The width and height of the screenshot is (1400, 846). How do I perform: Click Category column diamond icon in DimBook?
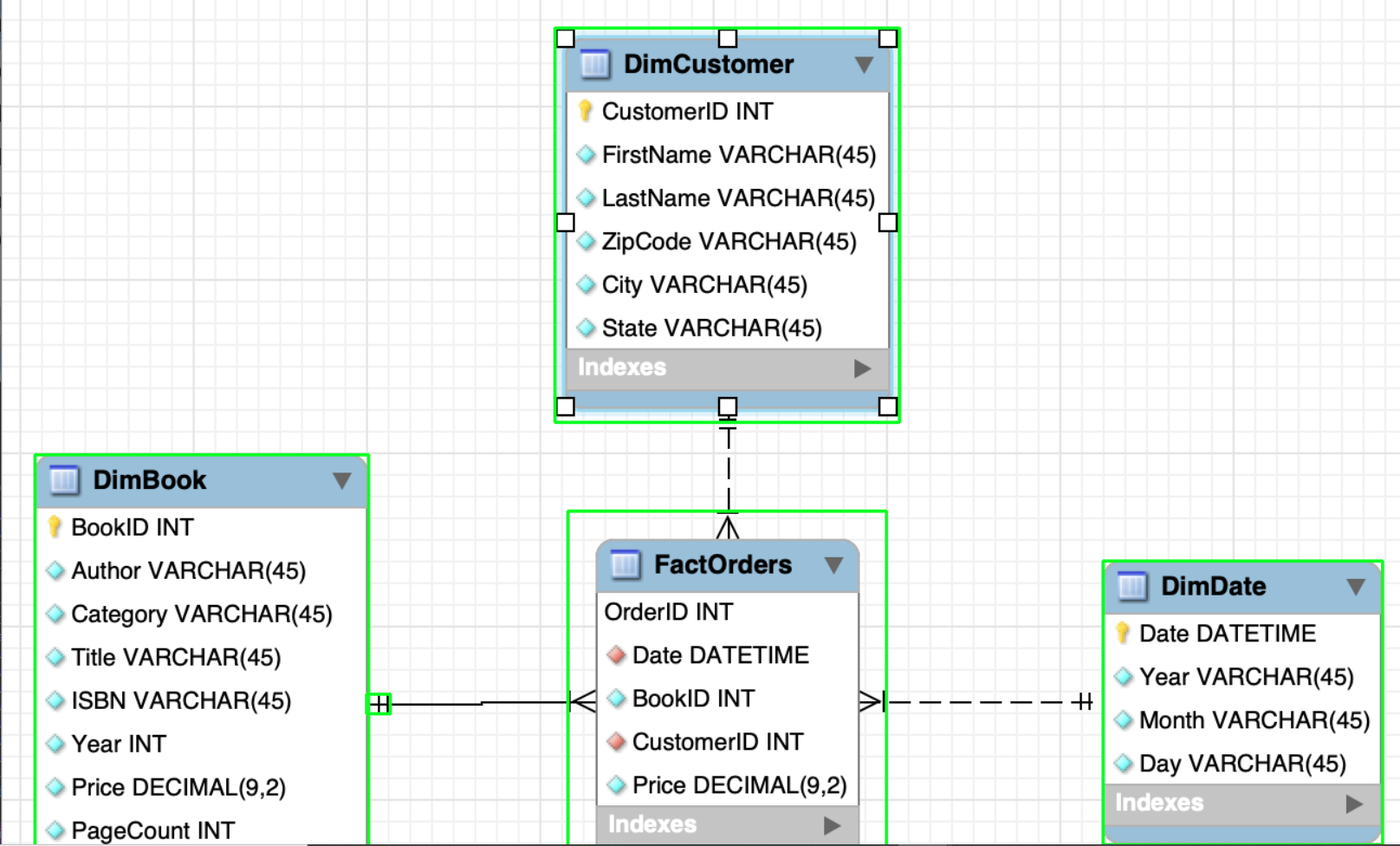(x=55, y=614)
